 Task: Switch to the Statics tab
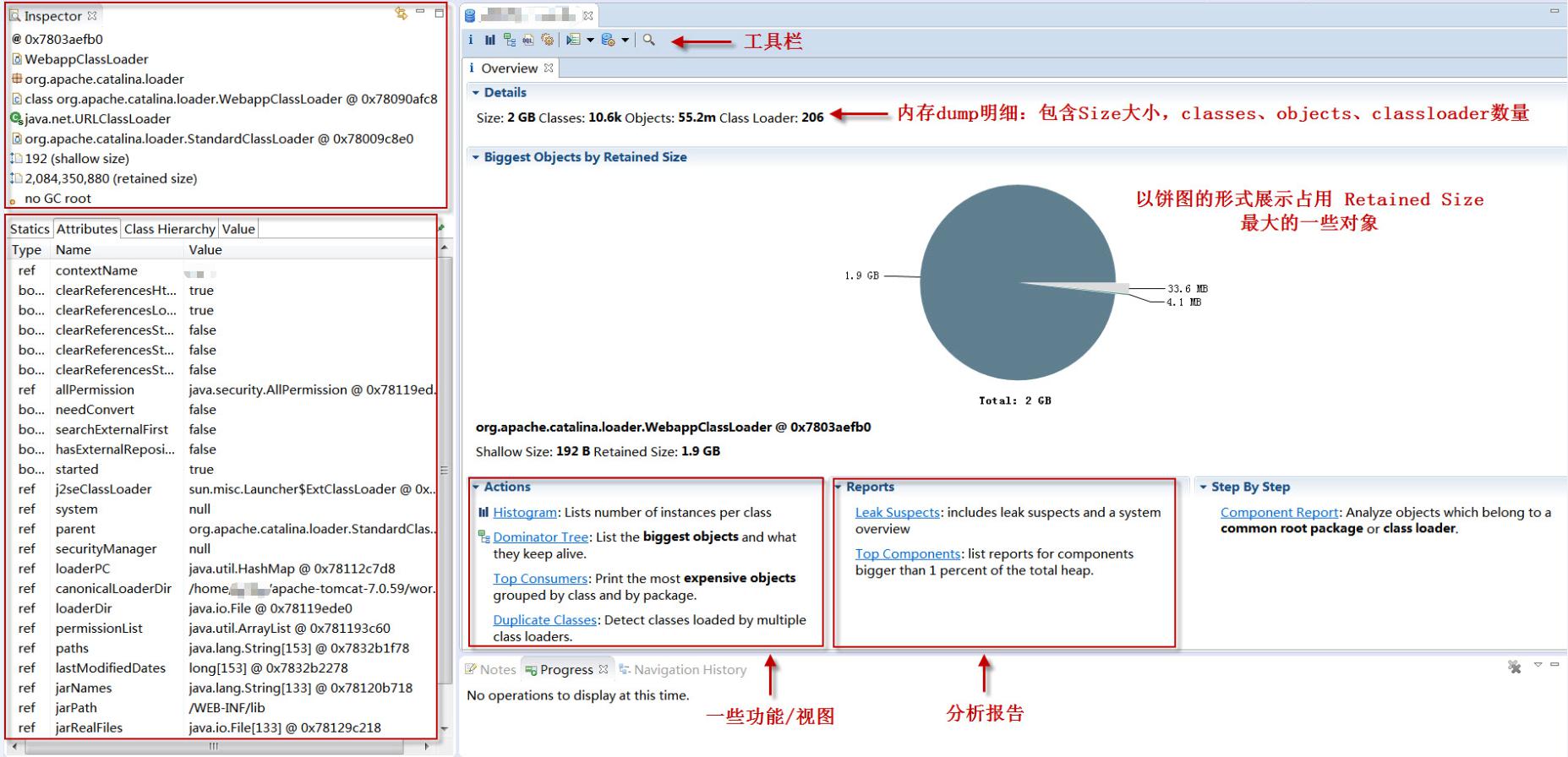(30, 229)
